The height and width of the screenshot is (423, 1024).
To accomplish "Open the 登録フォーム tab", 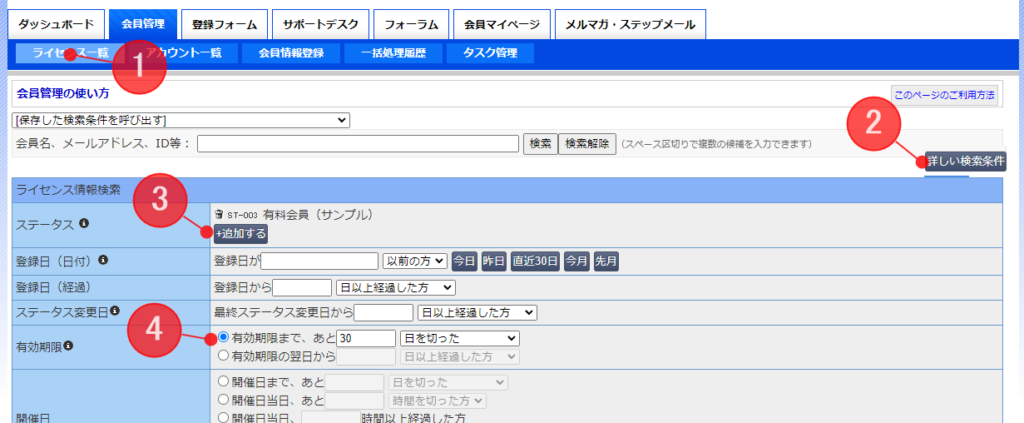I will coord(224,25).
